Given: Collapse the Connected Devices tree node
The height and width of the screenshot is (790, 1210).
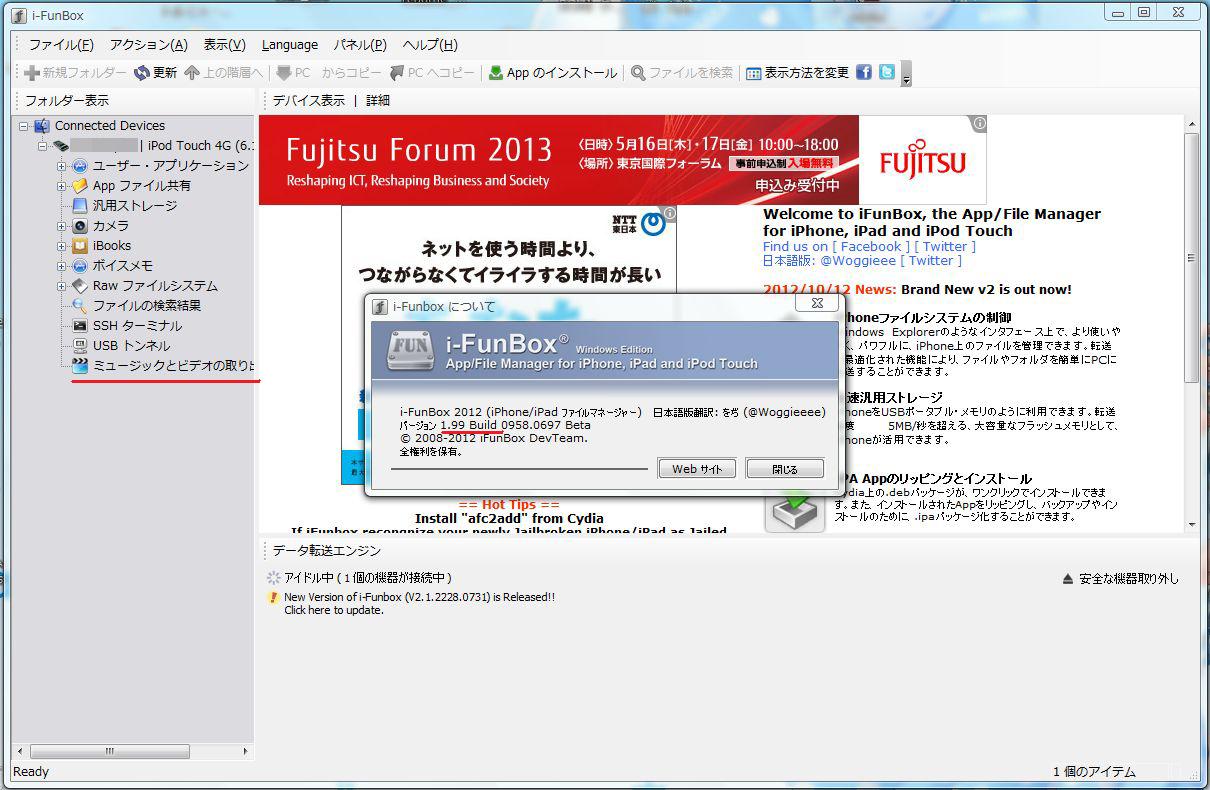Looking at the screenshot, I should (23, 126).
